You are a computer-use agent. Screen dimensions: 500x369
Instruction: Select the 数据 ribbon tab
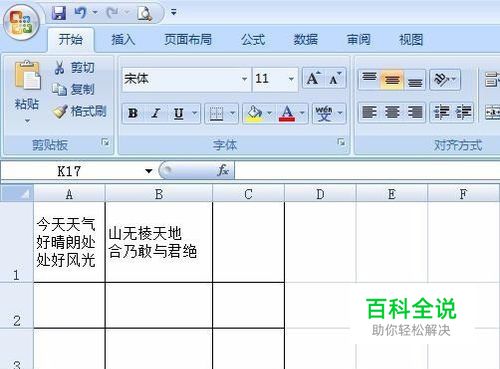306,40
